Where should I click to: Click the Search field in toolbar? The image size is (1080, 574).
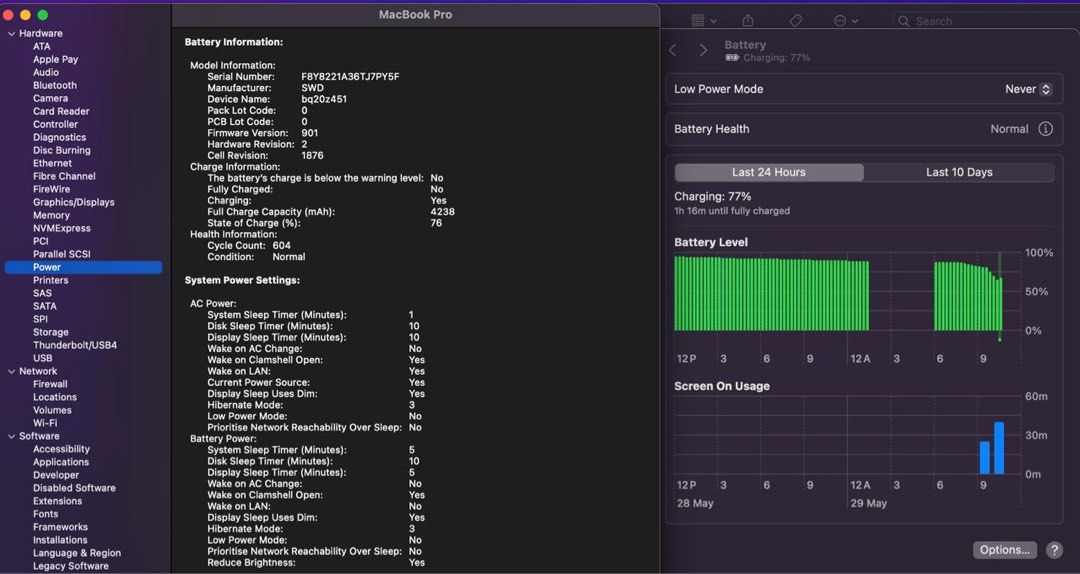click(986, 21)
